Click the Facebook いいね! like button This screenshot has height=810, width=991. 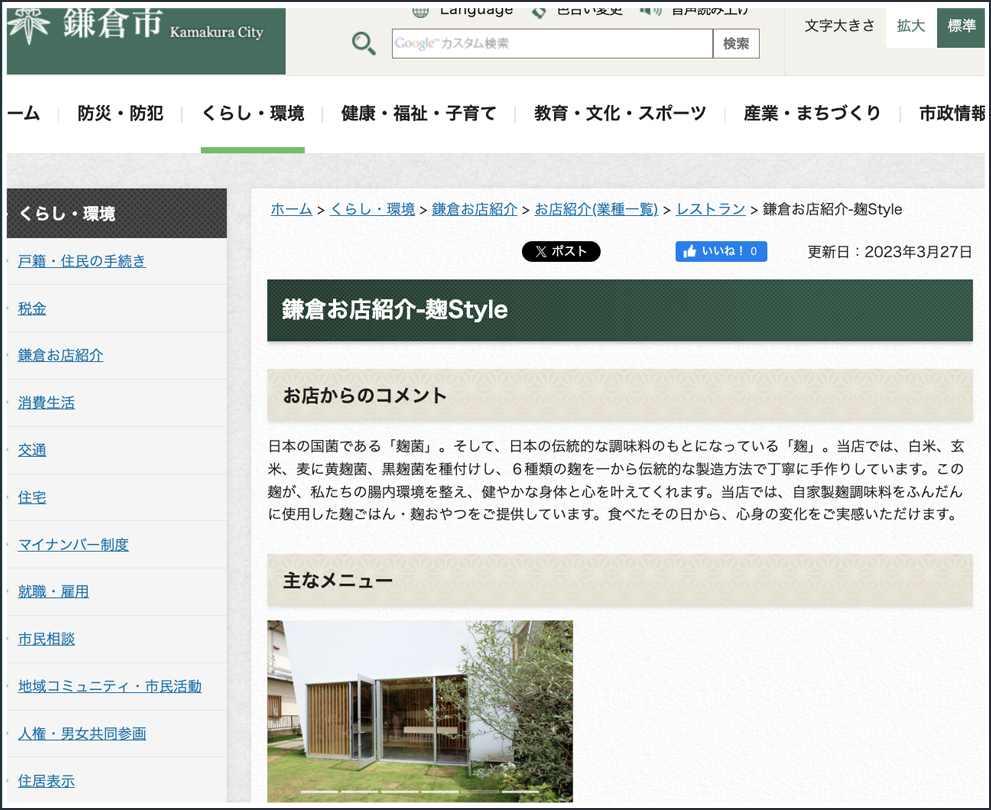click(721, 251)
